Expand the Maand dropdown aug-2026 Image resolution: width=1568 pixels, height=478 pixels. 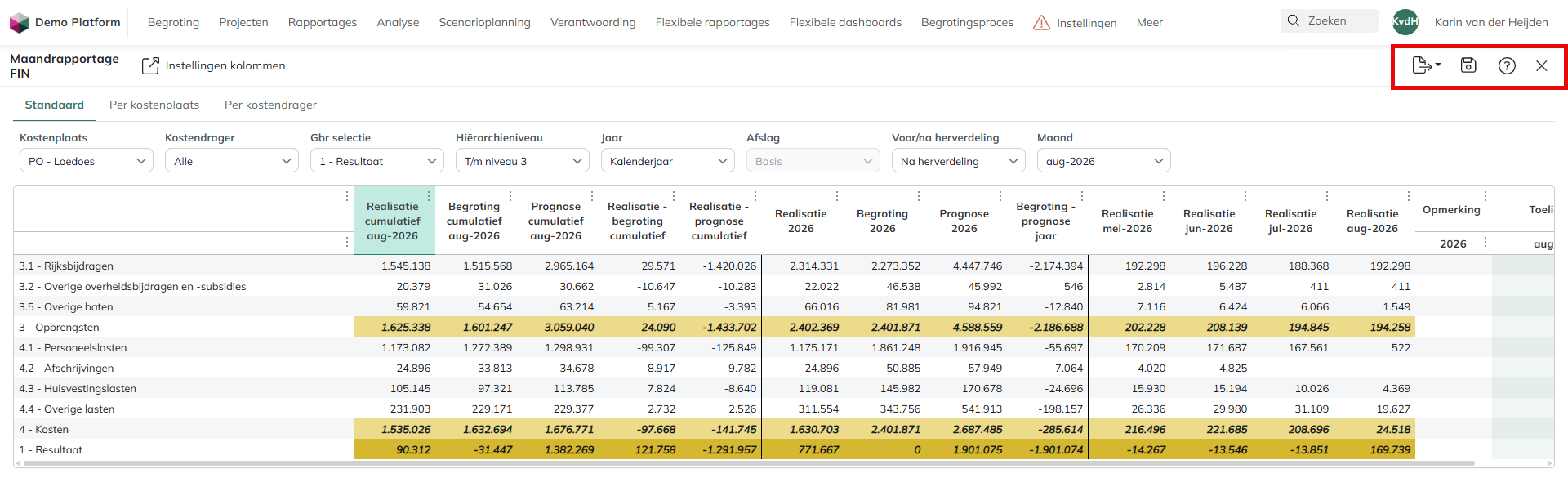1103,161
